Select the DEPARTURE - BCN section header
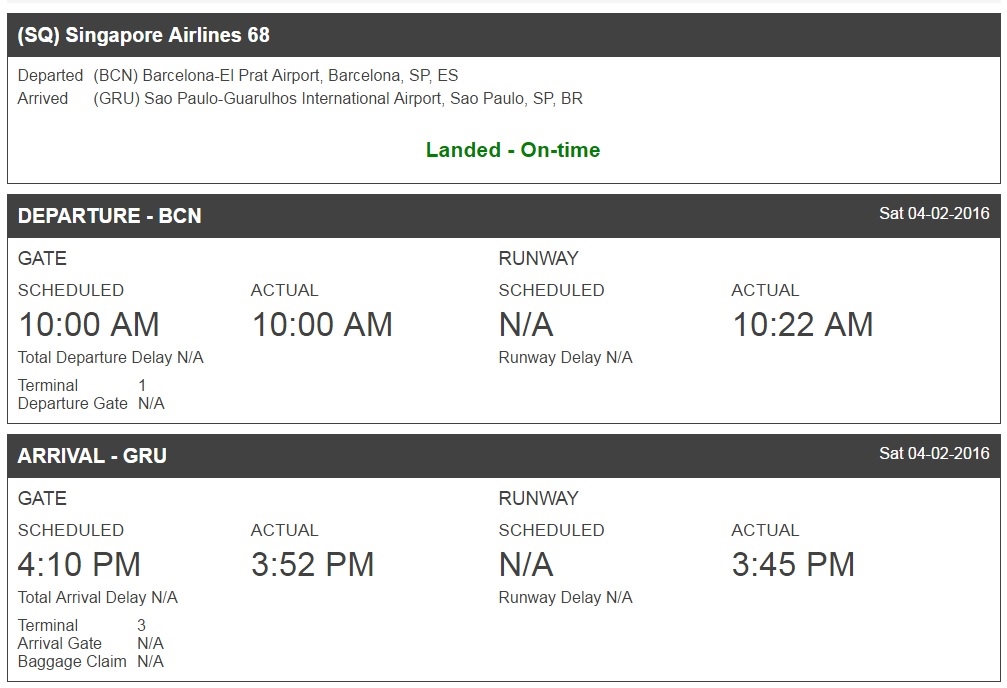Image resolution: width=1007 pixels, height=688 pixels. point(110,216)
